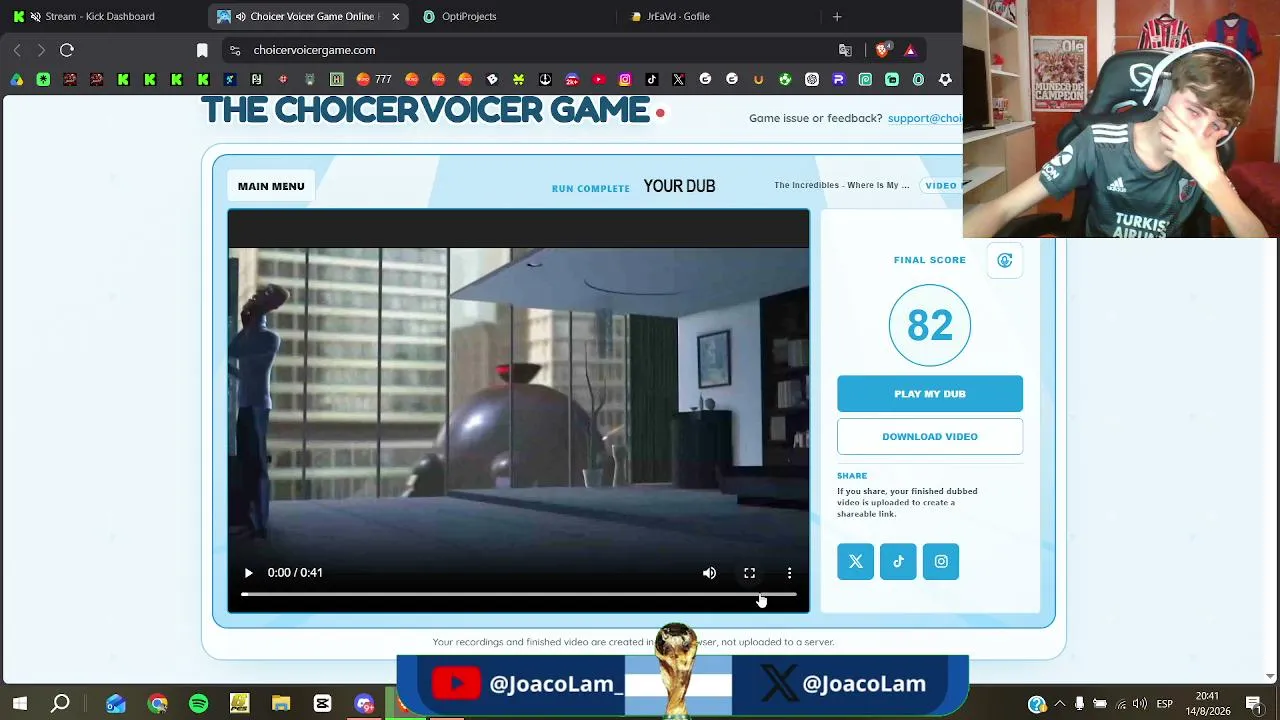This screenshot has width=1280, height=720.
Task: Open the system volume control
Action: pos(1140,704)
